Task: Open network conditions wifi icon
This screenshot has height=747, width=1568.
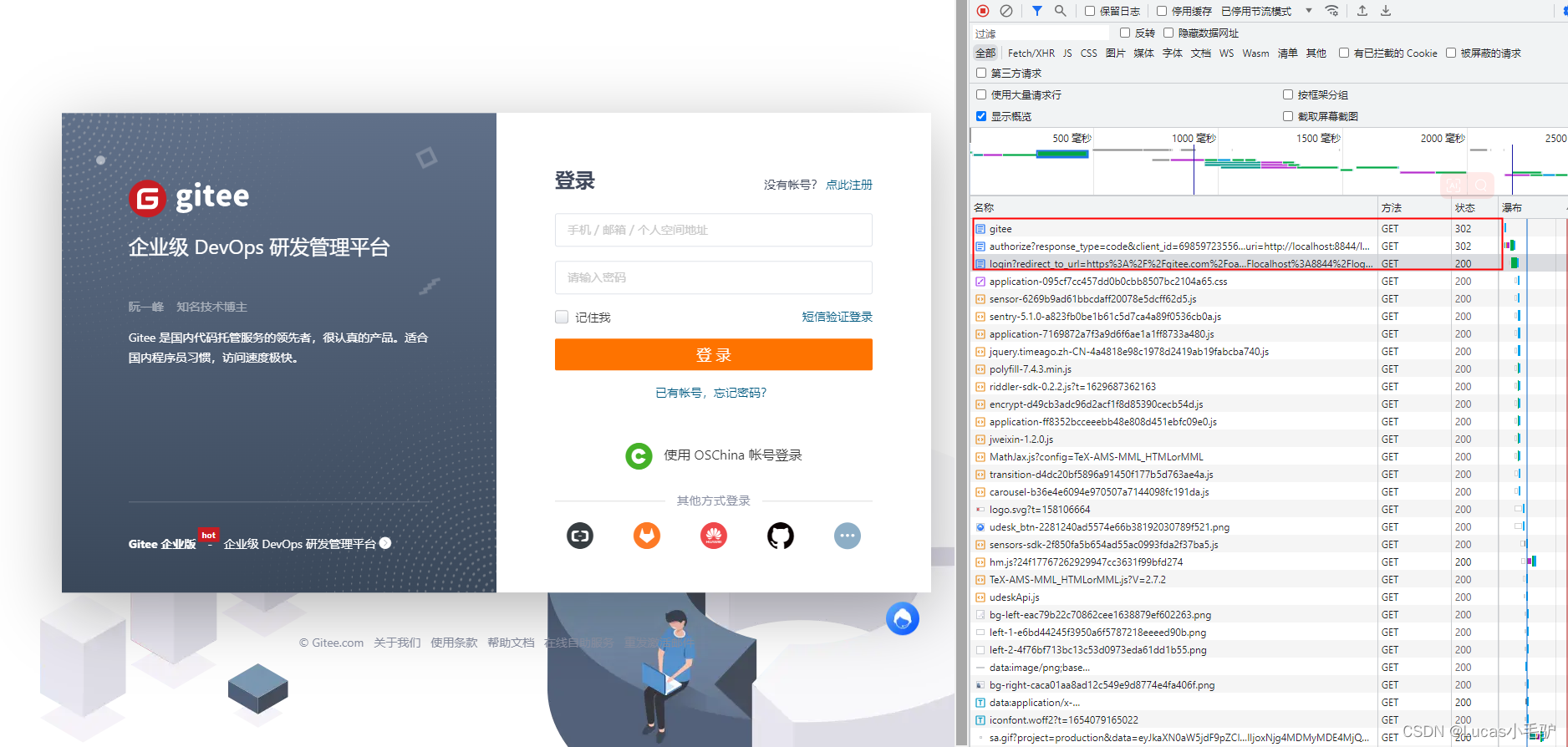Action: 1332,11
